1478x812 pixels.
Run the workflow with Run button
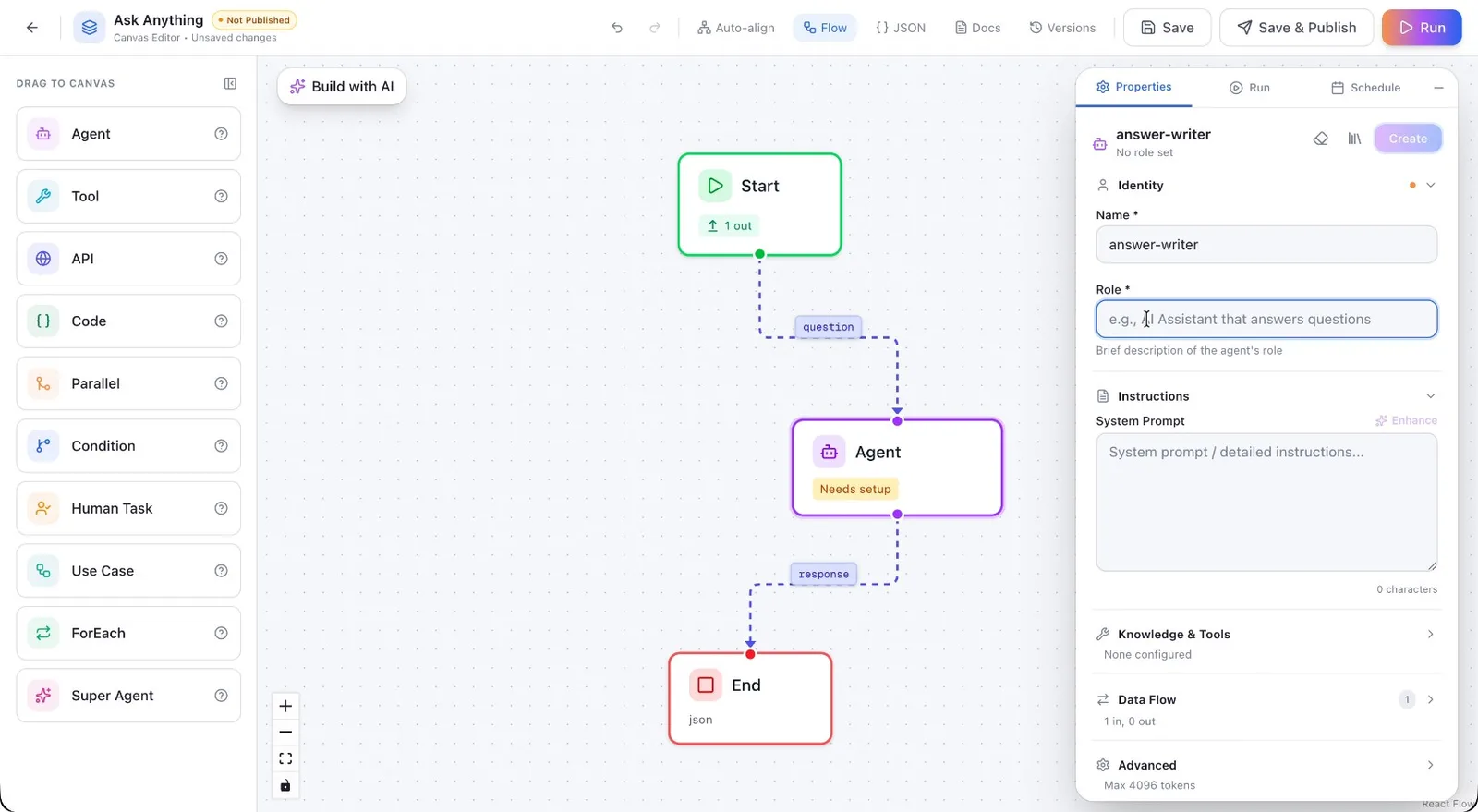[x=1422, y=28]
